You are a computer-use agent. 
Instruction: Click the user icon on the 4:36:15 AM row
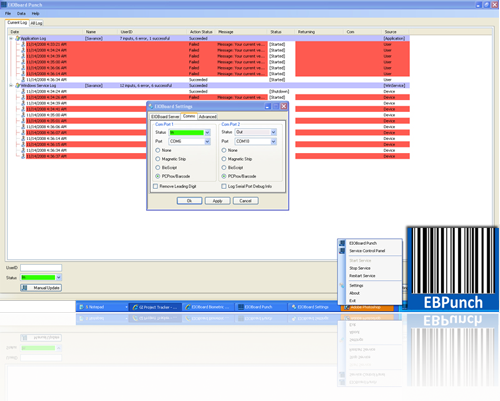(x=23, y=144)
